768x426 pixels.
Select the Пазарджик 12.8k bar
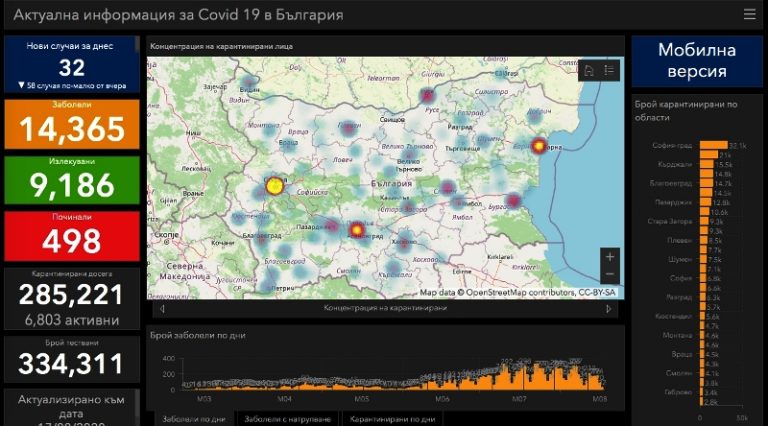tap(705, 202)
